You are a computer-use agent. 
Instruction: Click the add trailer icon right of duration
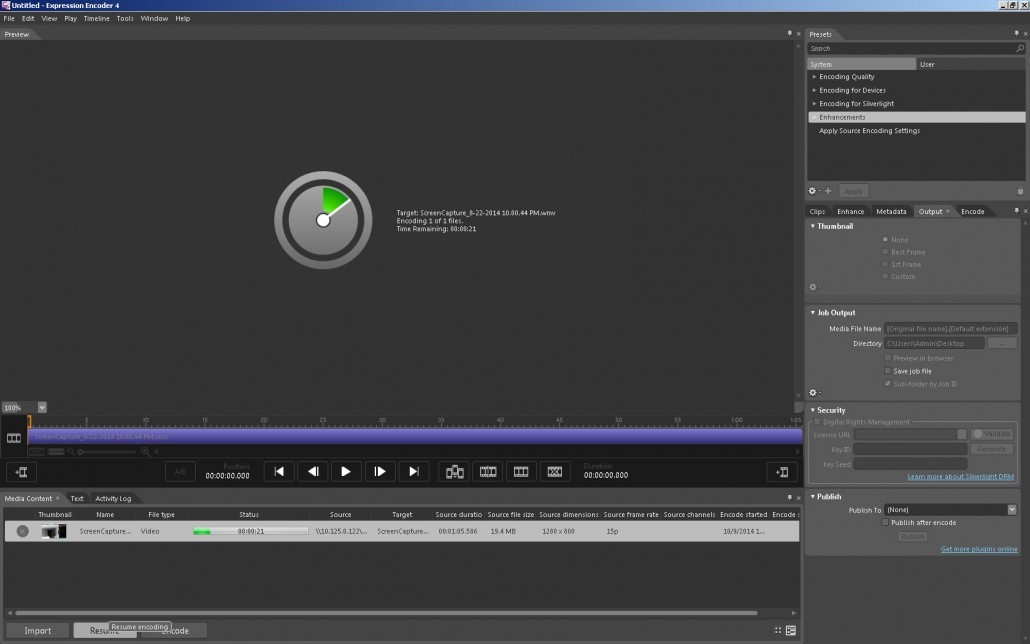click(x=782, y=472)
